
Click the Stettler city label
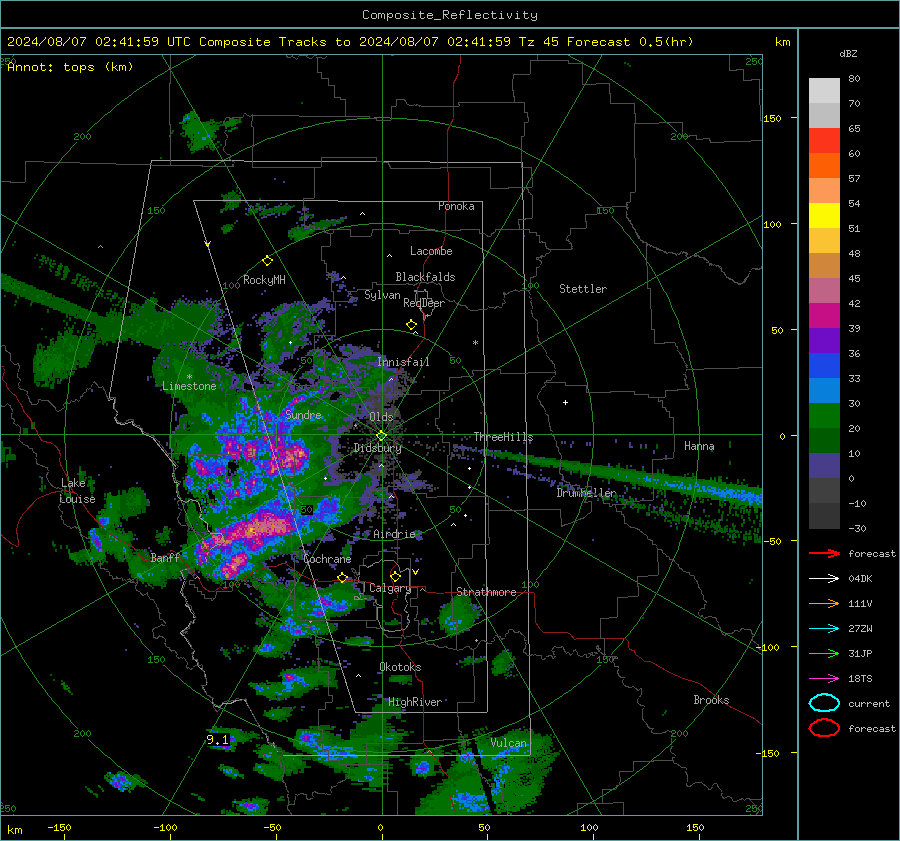coord(583,289)
